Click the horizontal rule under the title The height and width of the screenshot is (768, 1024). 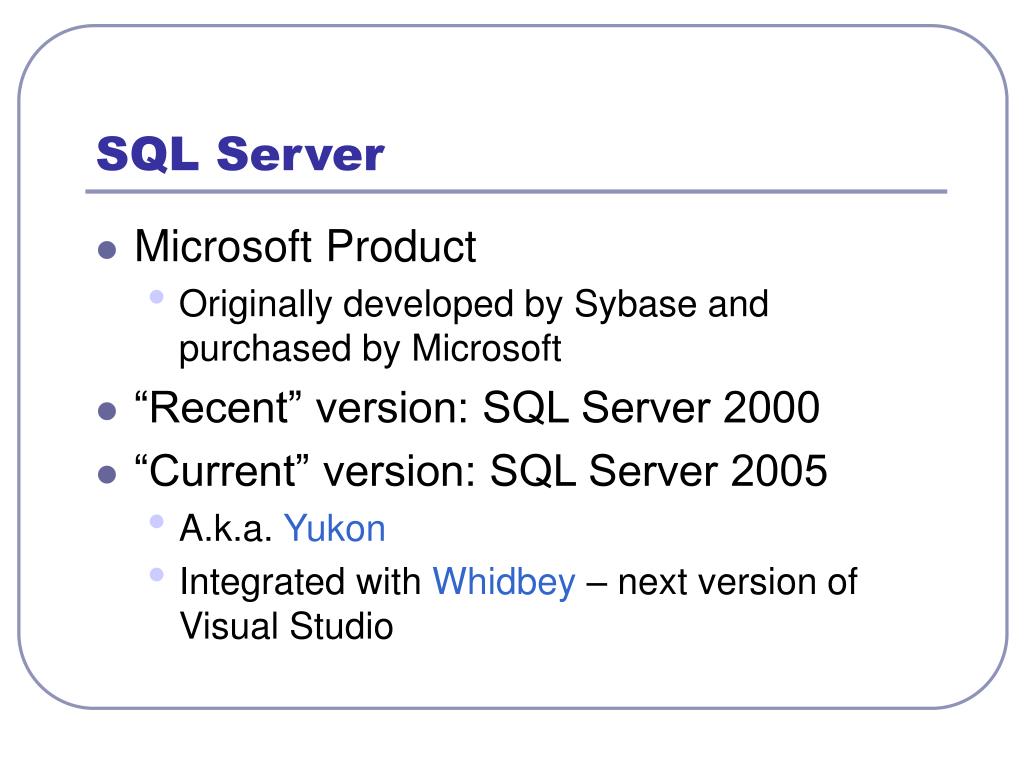pos(516,192)
